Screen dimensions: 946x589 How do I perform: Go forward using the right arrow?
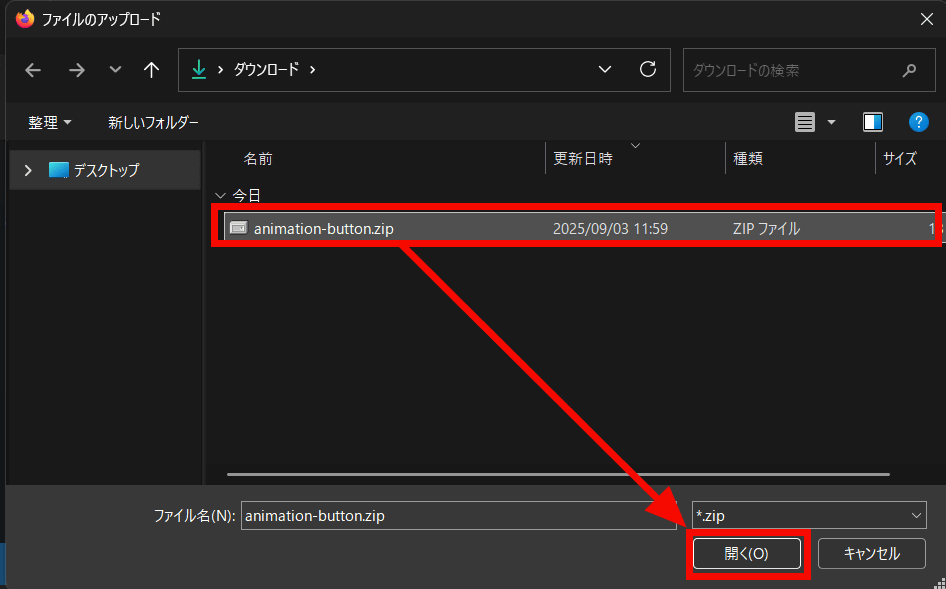(77, 71)
